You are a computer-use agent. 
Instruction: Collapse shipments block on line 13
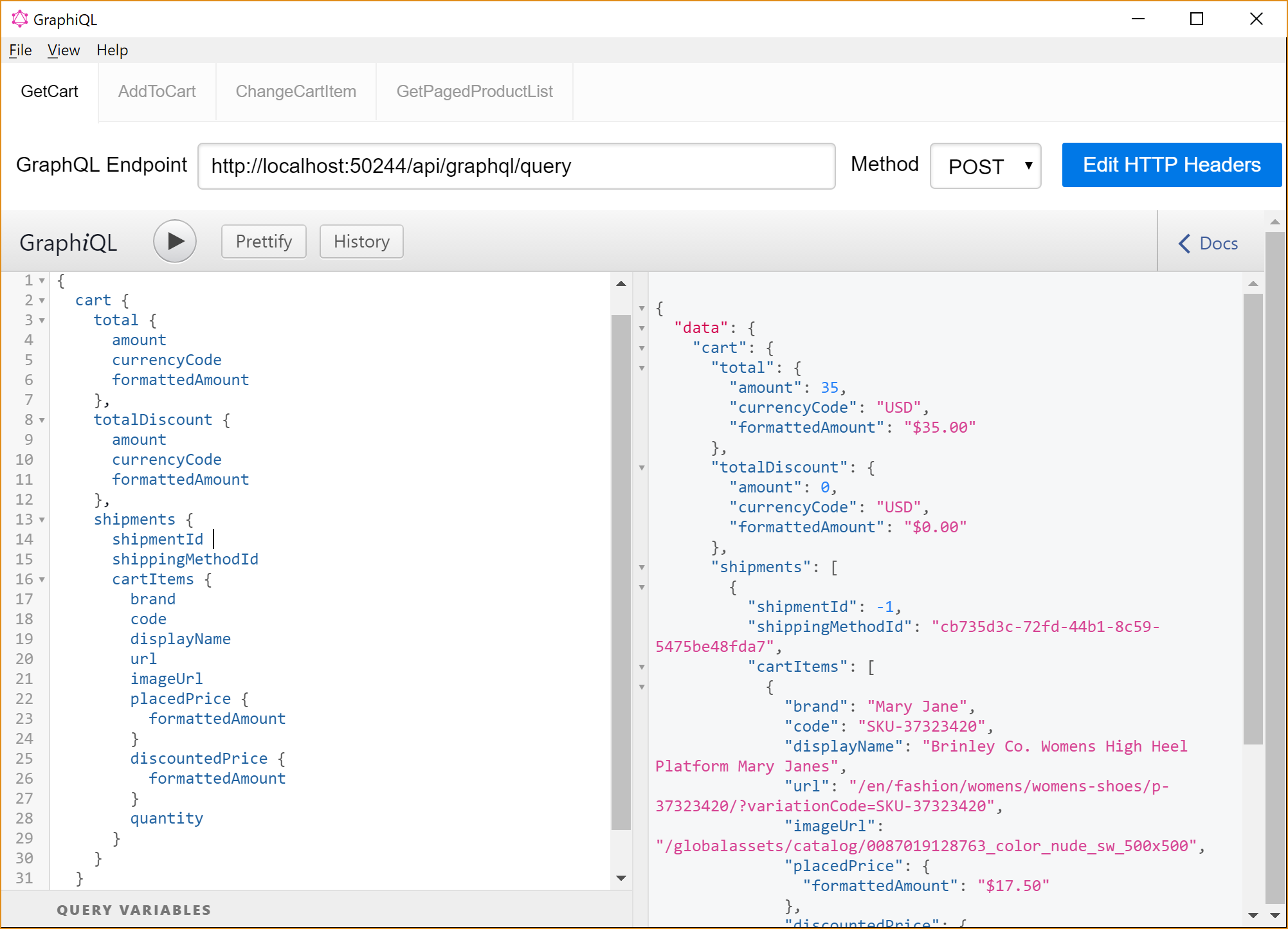click(42, 520)
